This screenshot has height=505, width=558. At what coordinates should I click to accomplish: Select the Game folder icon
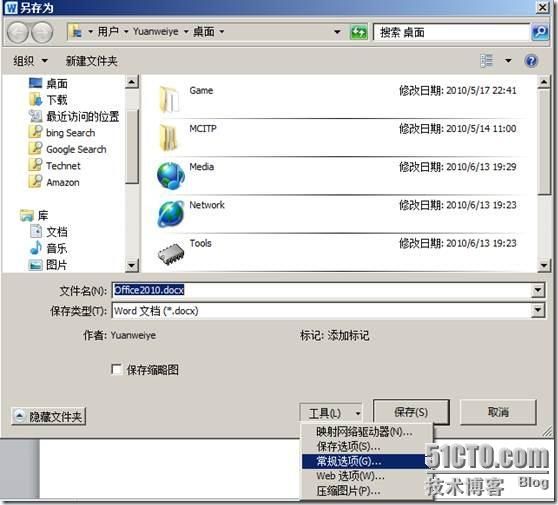170,99
